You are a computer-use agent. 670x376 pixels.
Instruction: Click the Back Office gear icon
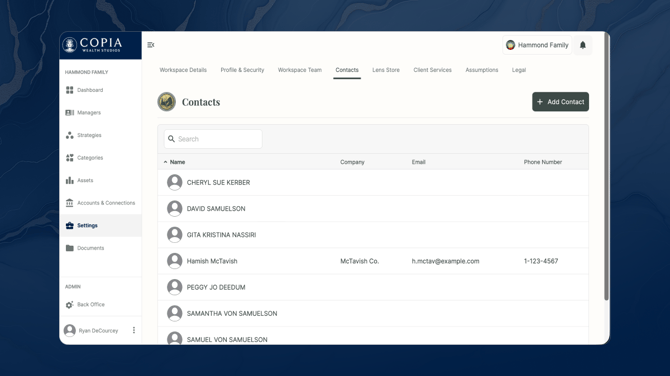pos(70,305)
